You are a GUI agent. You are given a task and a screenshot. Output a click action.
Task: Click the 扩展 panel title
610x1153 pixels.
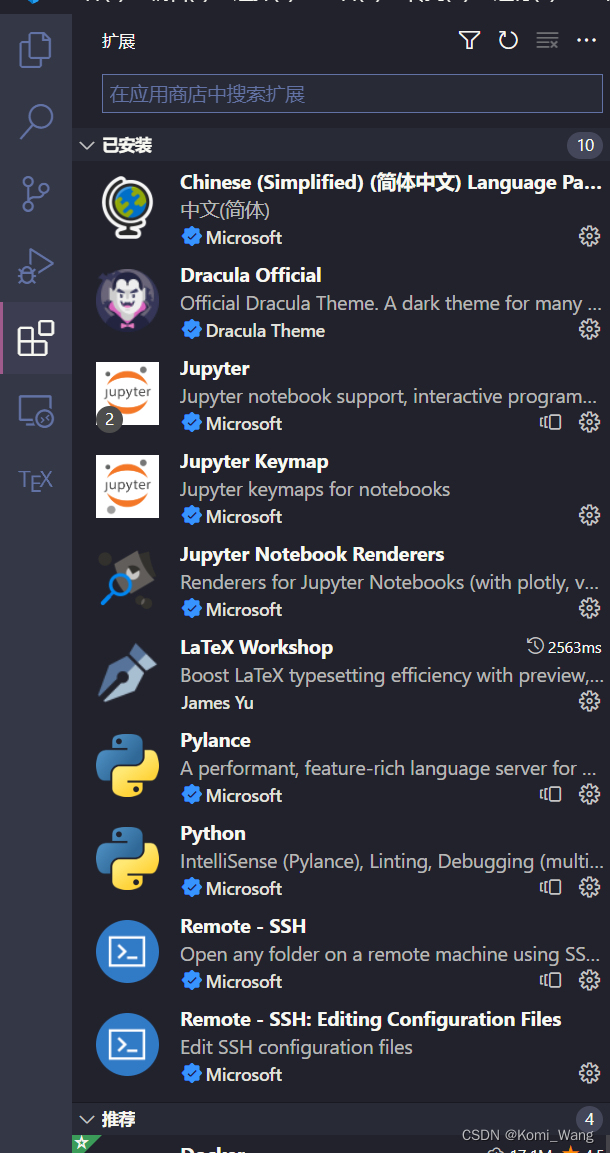point(118,40)
